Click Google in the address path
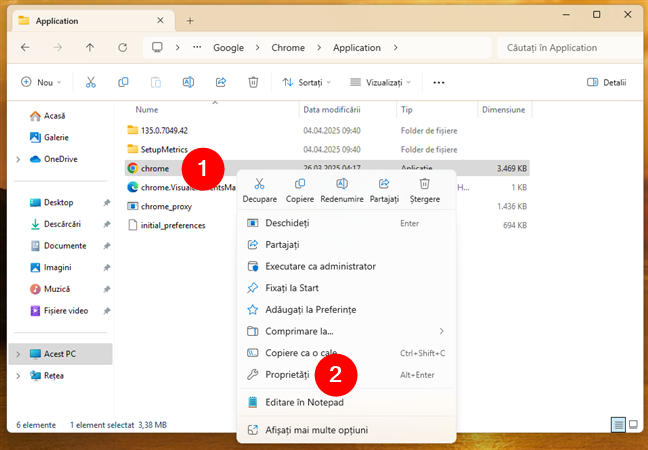 pyautogui.click(x=228, y=48)
